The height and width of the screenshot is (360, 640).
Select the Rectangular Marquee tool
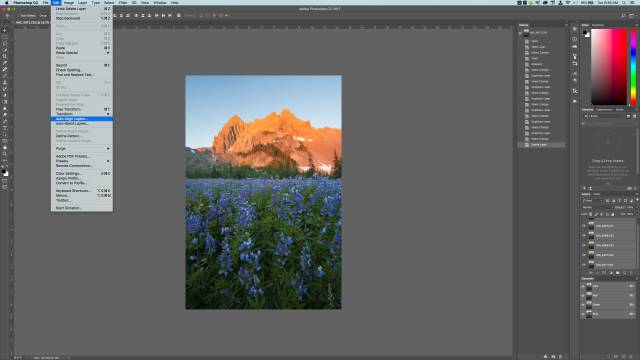(4, 37)
